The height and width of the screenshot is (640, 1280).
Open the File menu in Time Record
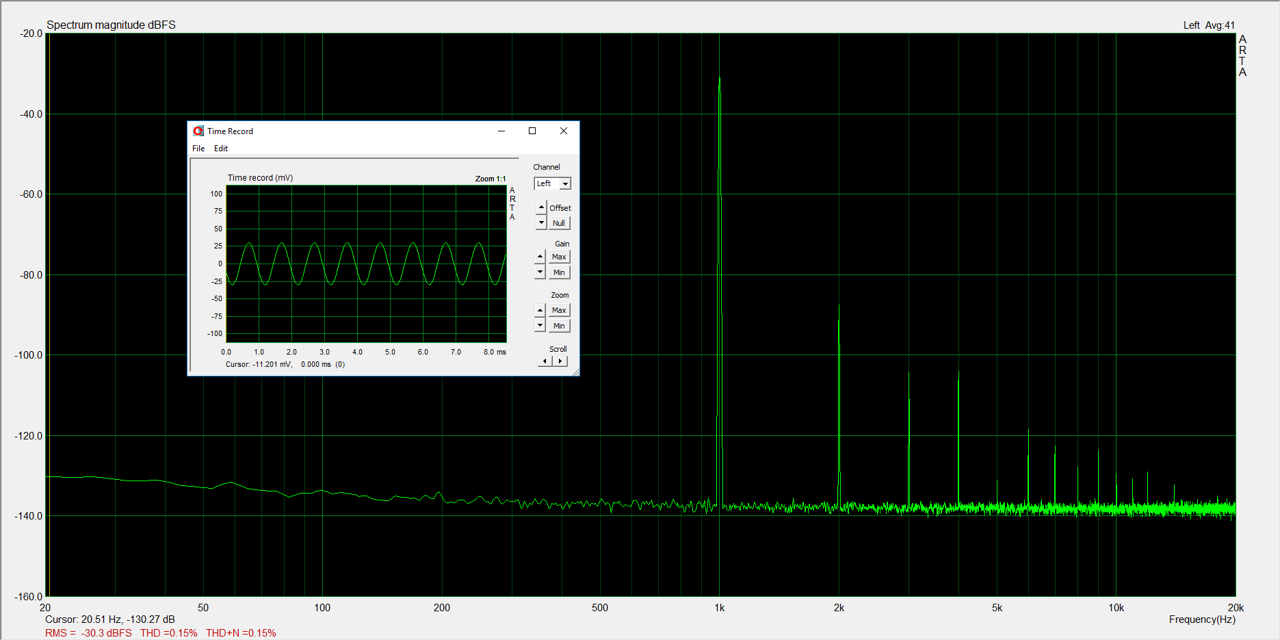(x=198, y=148)
